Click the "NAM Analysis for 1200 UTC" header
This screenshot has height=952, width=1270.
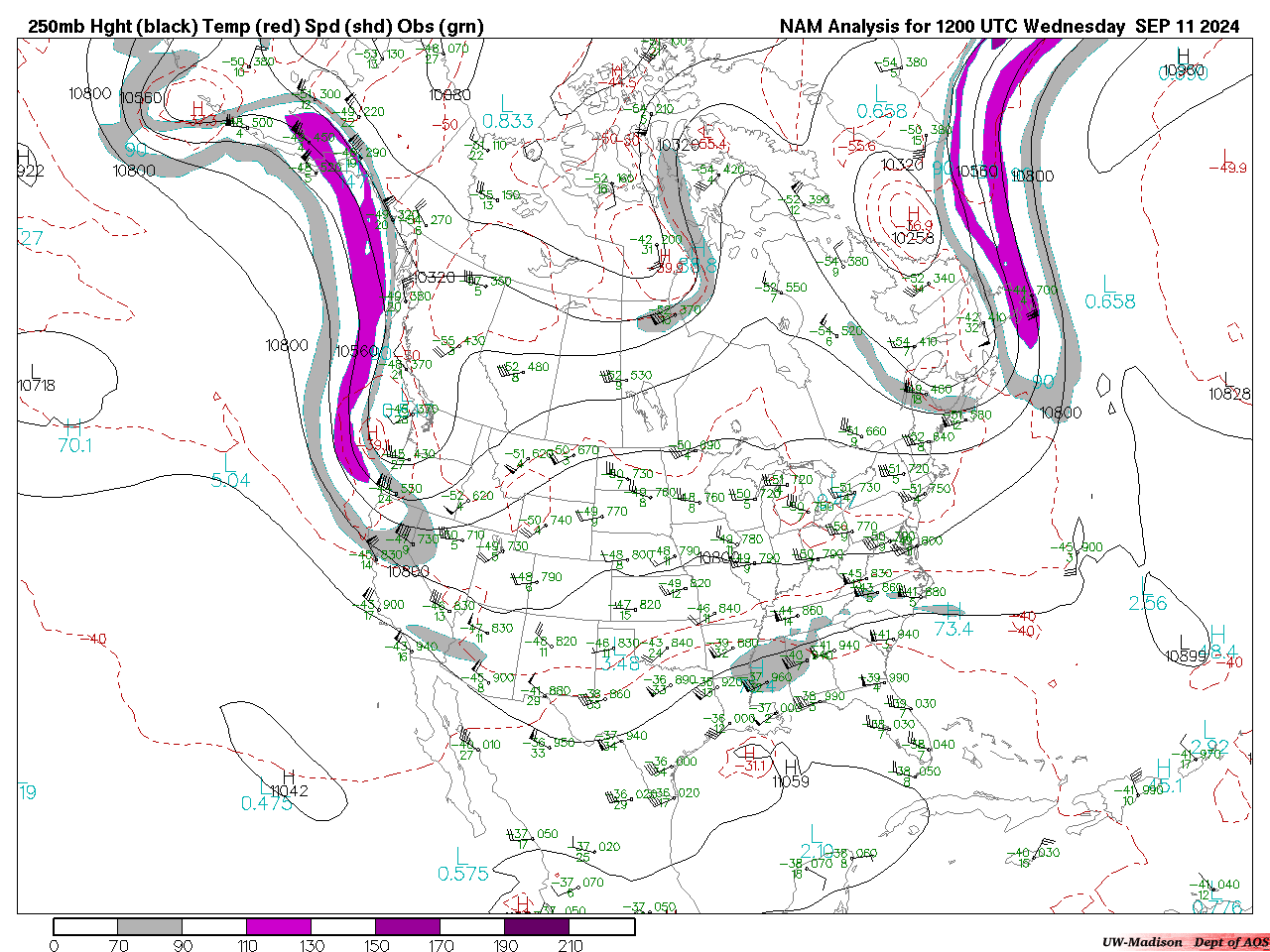click(x=900, y=27)
